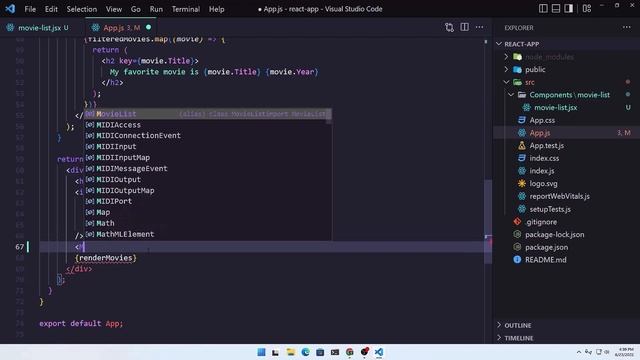Open movie-list.jsx in Explorer tree
The image size is (640, 360).
[x=555, y=107]
